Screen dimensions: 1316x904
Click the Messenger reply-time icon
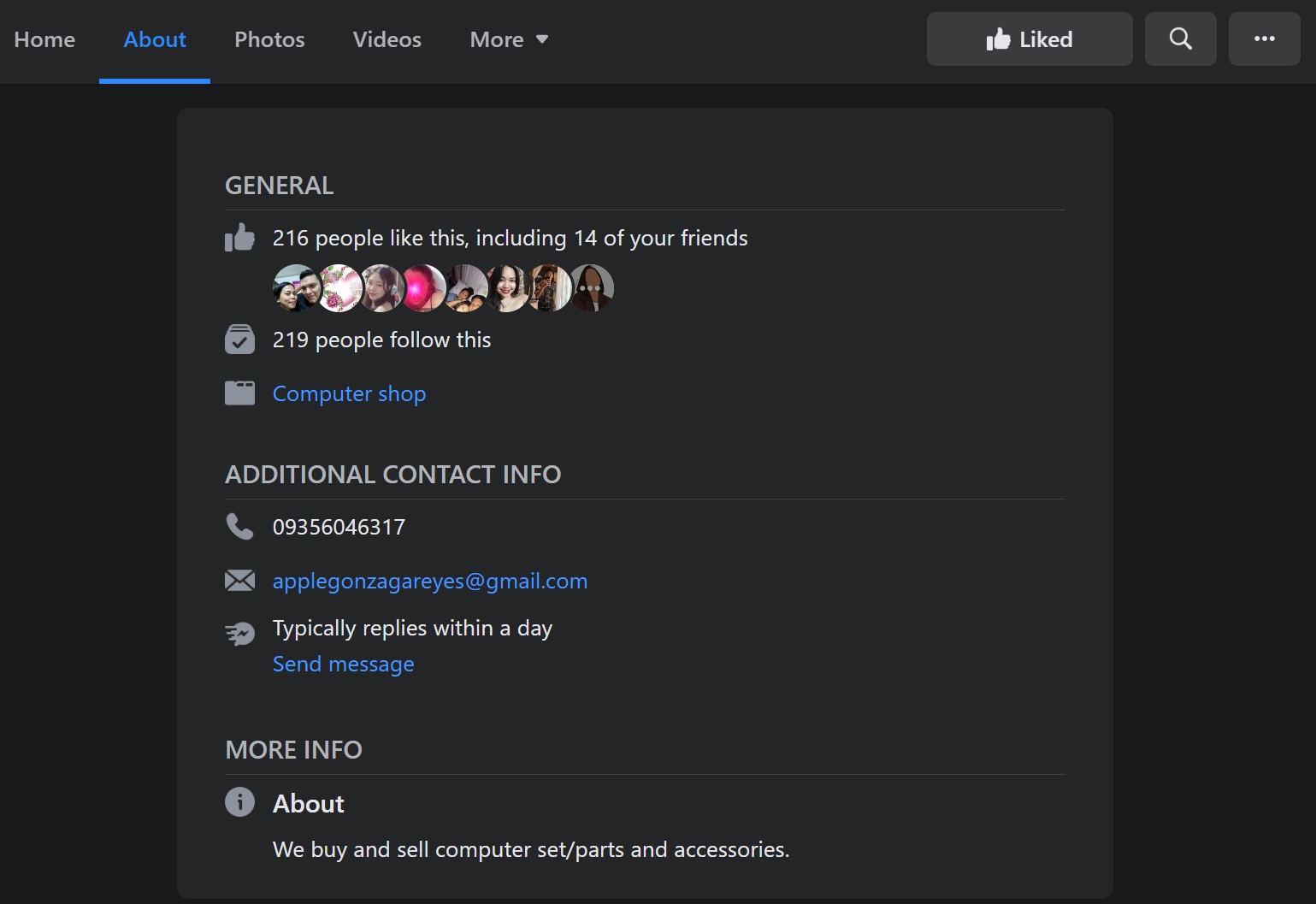[239, 633]
